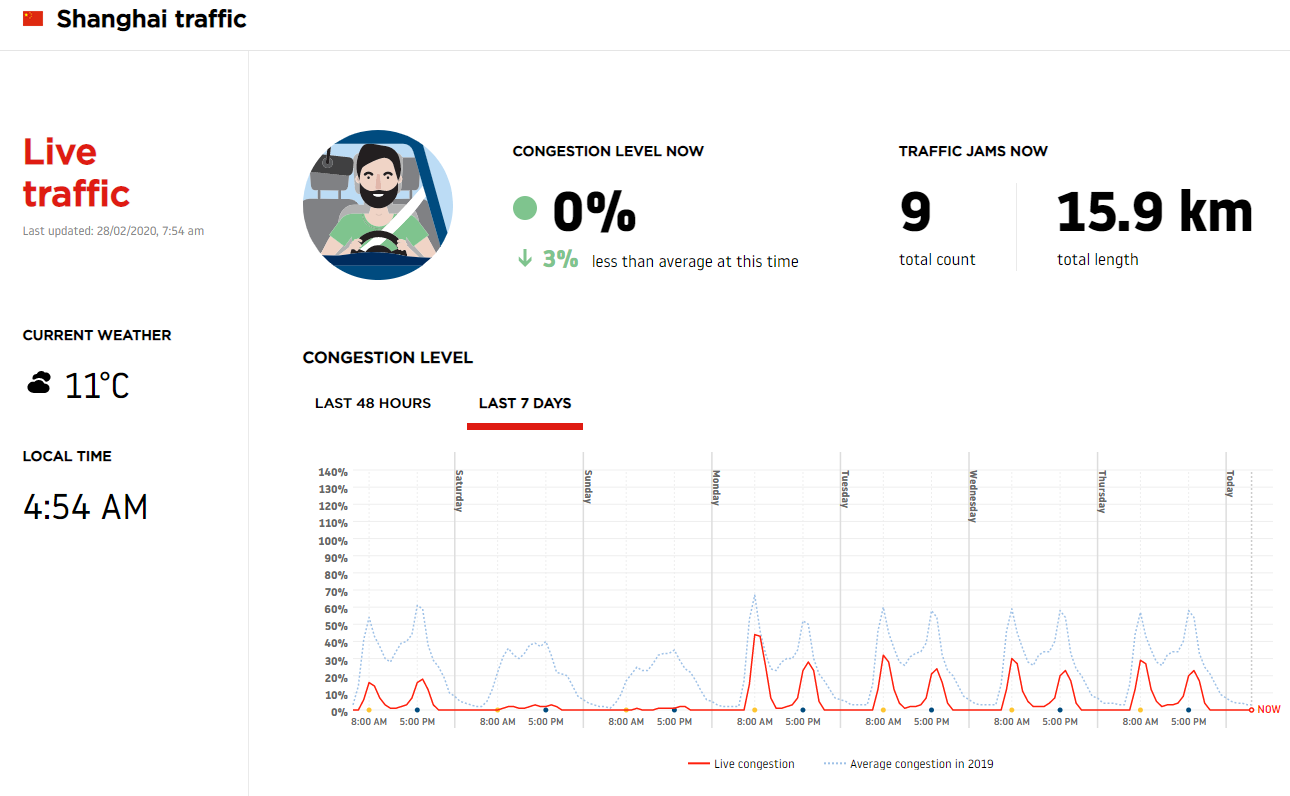Click the cloud weather icon

tap(39, 383)
